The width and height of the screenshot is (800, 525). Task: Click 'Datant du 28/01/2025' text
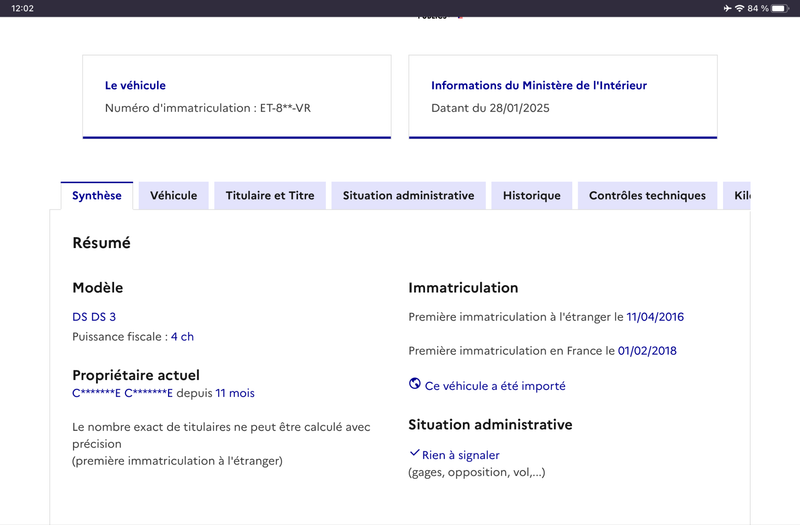(x=490, y=108)
